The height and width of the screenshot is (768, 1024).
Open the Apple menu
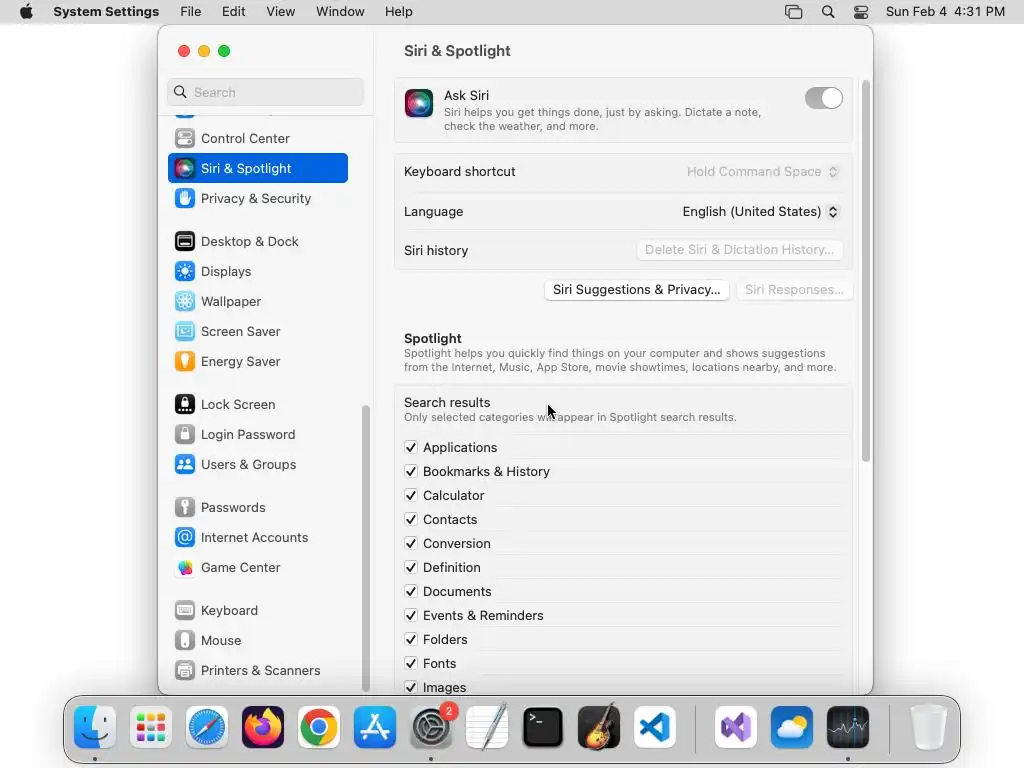pos(26,12)
